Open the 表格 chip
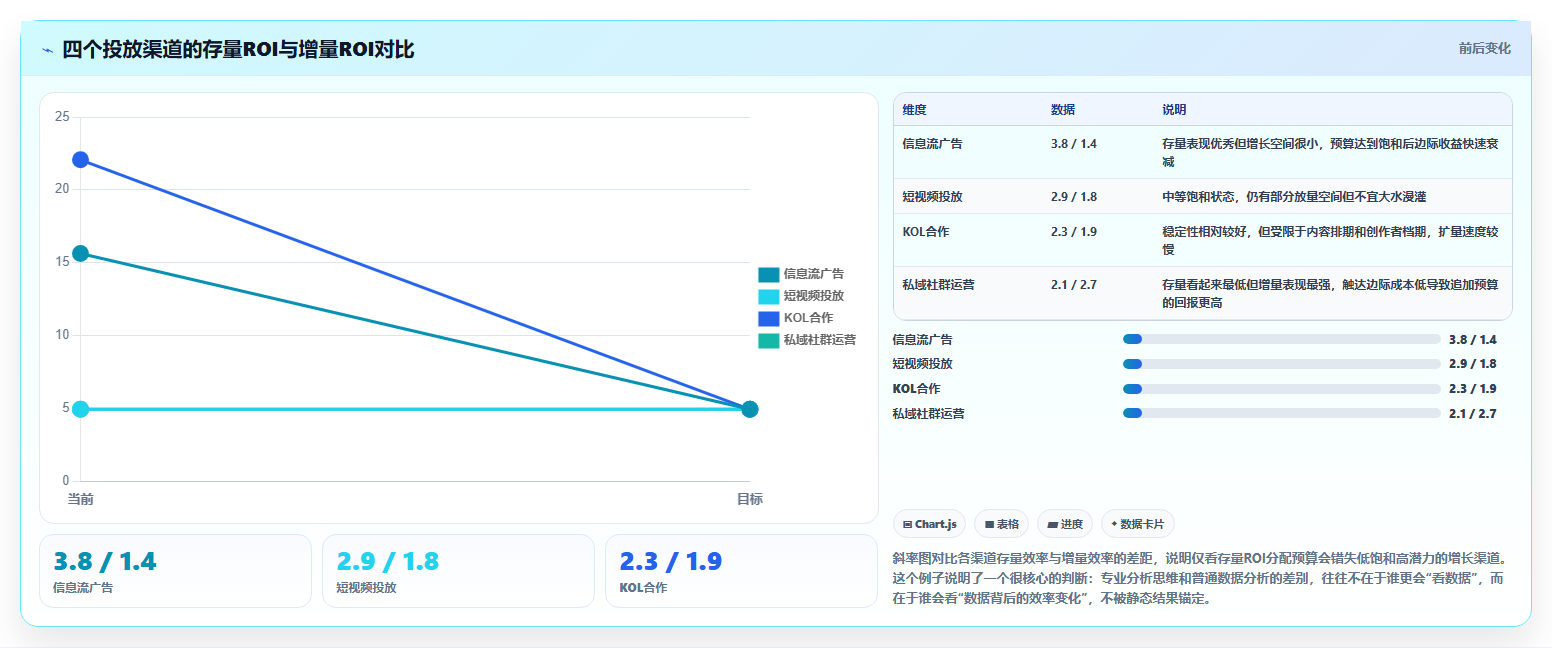Image resolution: width=1552 pixels, height=648 pixels. (1002, 524)
